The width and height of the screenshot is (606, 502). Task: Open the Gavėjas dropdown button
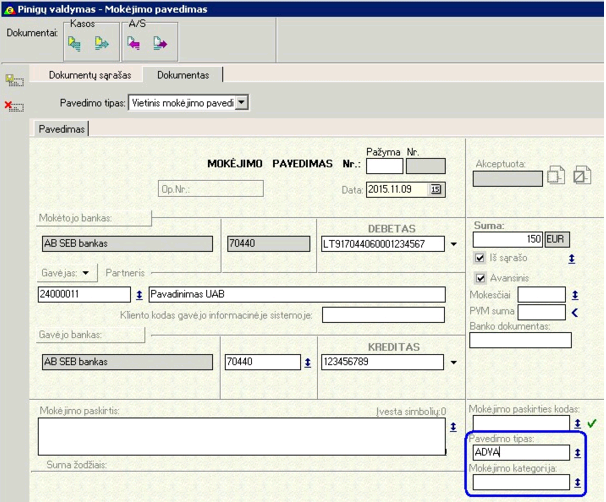click(67, 273)
